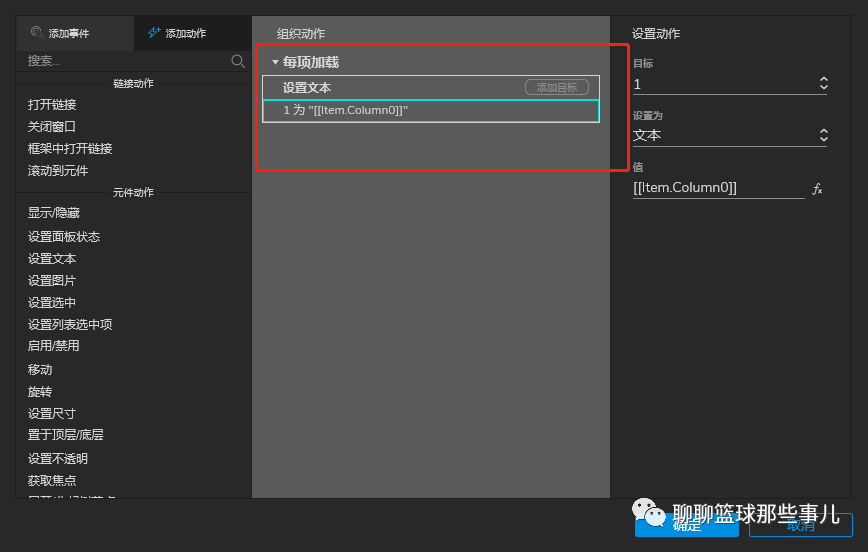Image resolution: width=868 pixels, height=552 pixels.
Task: Choose 设置列表选中项 action
Action: [70, 324]
